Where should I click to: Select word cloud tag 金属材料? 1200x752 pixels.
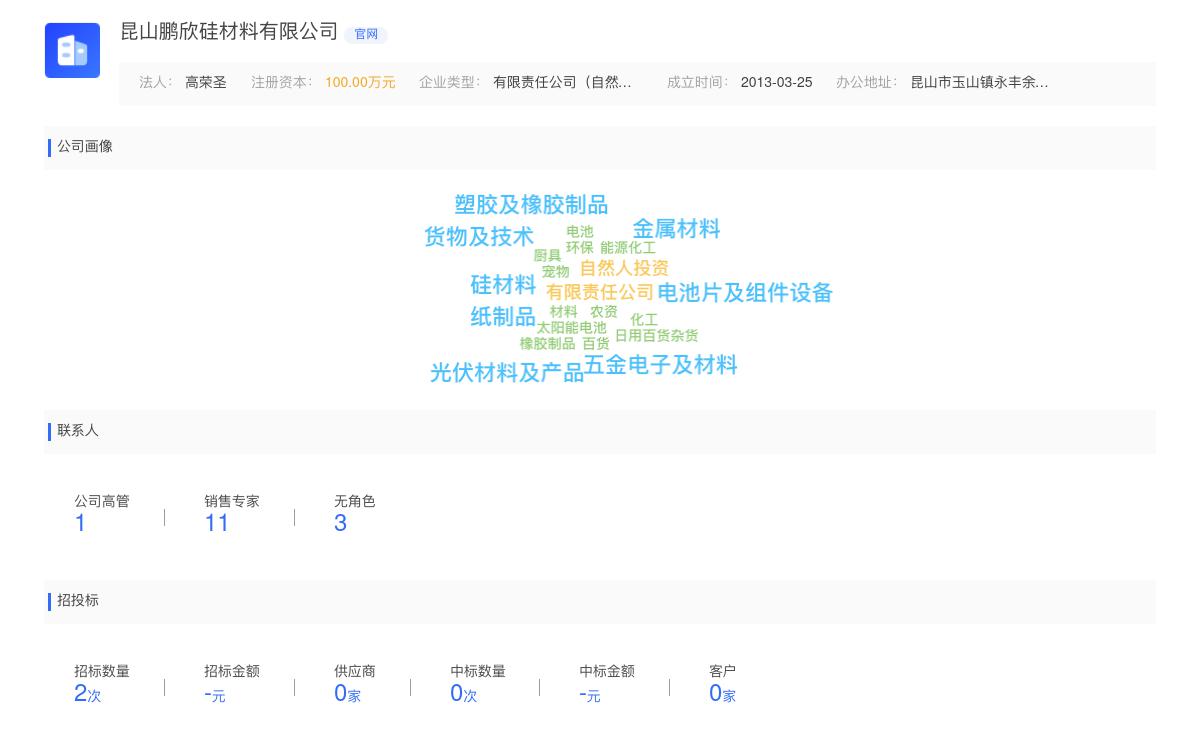coord(676,229)
